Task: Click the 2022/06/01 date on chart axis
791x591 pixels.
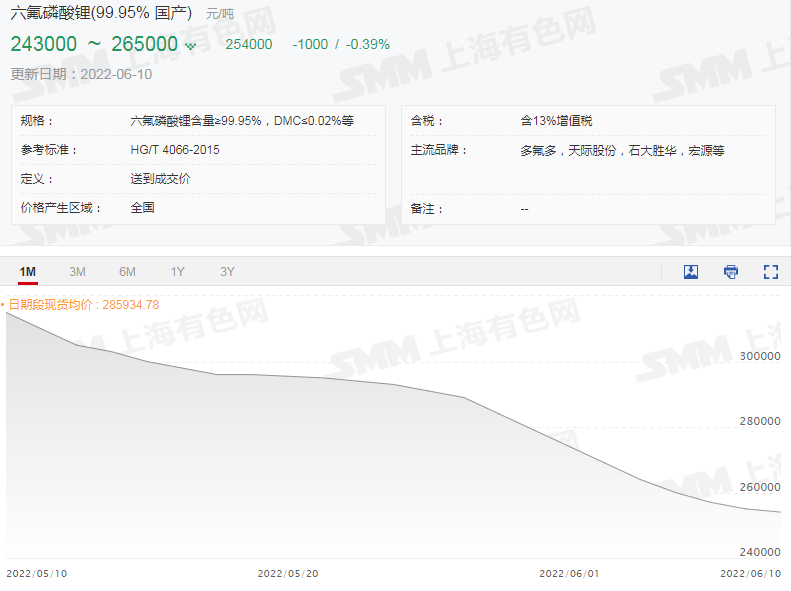Action: [x=568, y=574]
